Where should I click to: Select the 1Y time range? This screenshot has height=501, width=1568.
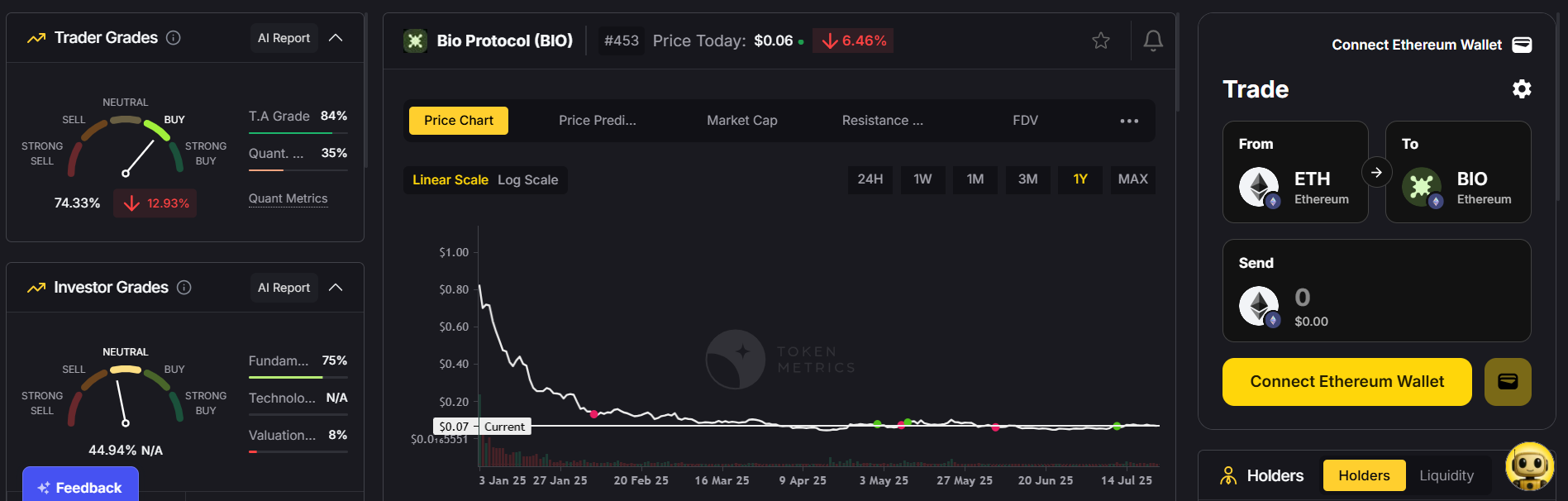pos(1080,179)
